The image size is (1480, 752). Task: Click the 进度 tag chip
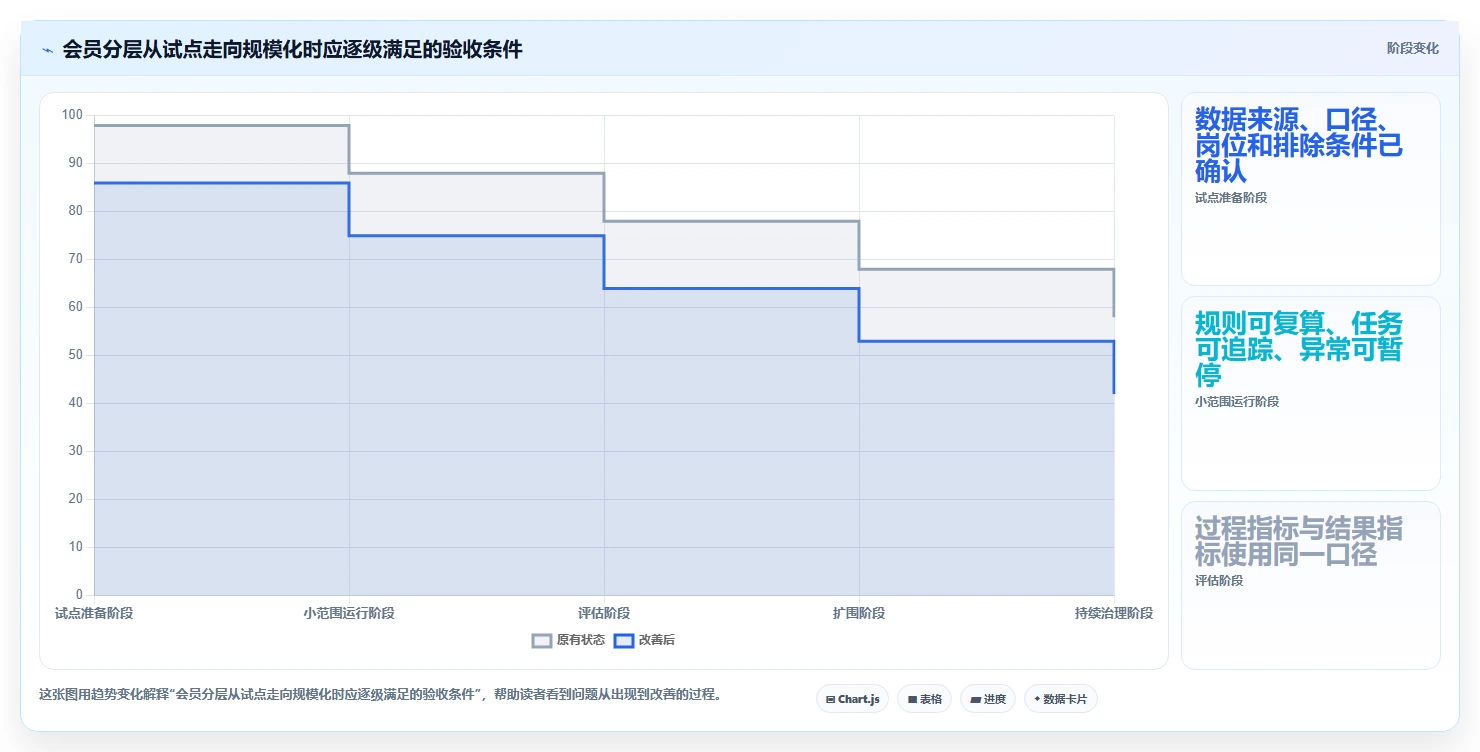pyautogui.click(x=987, y=699)
